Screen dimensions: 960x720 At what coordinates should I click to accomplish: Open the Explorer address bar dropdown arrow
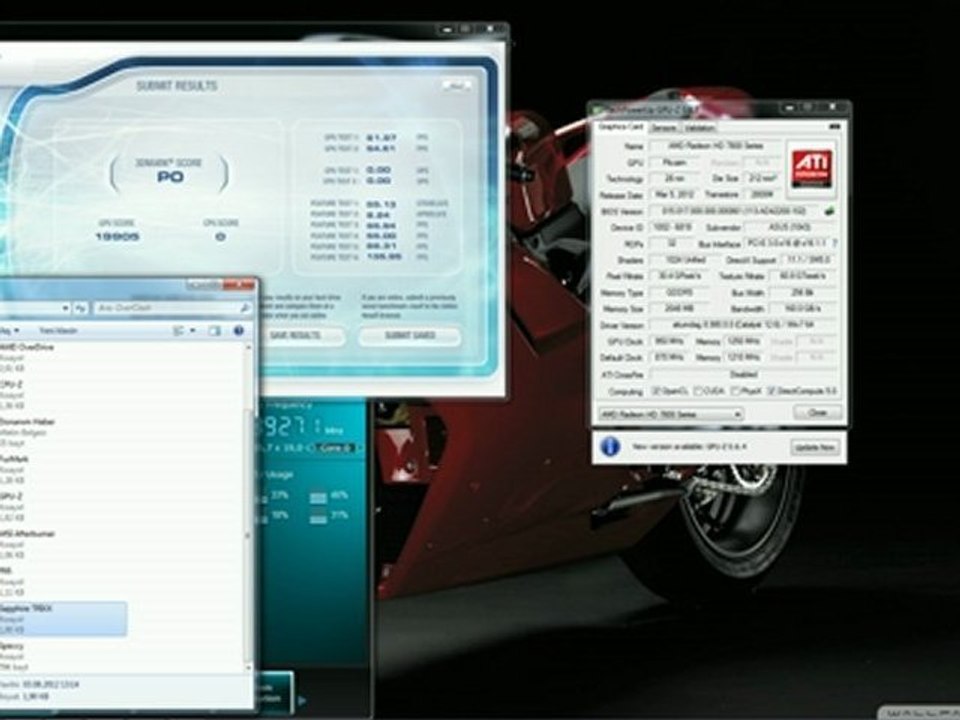[x=65, y=308]
